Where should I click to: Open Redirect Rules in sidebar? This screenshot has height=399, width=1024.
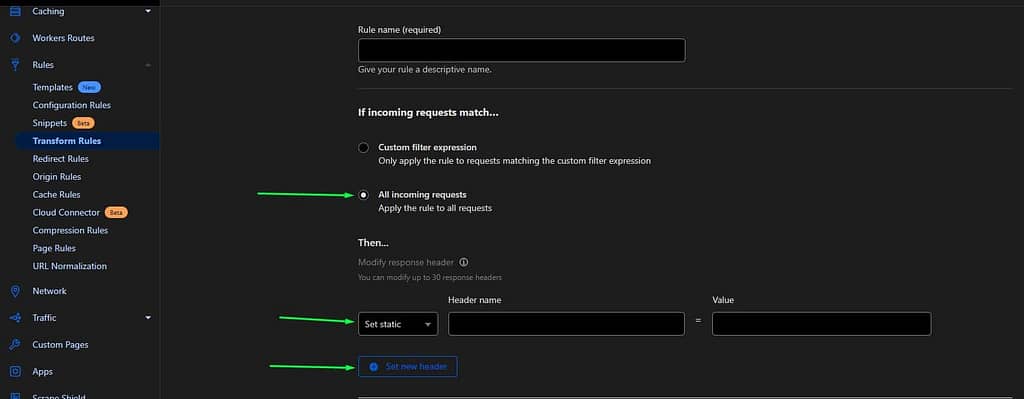[61, 159]
